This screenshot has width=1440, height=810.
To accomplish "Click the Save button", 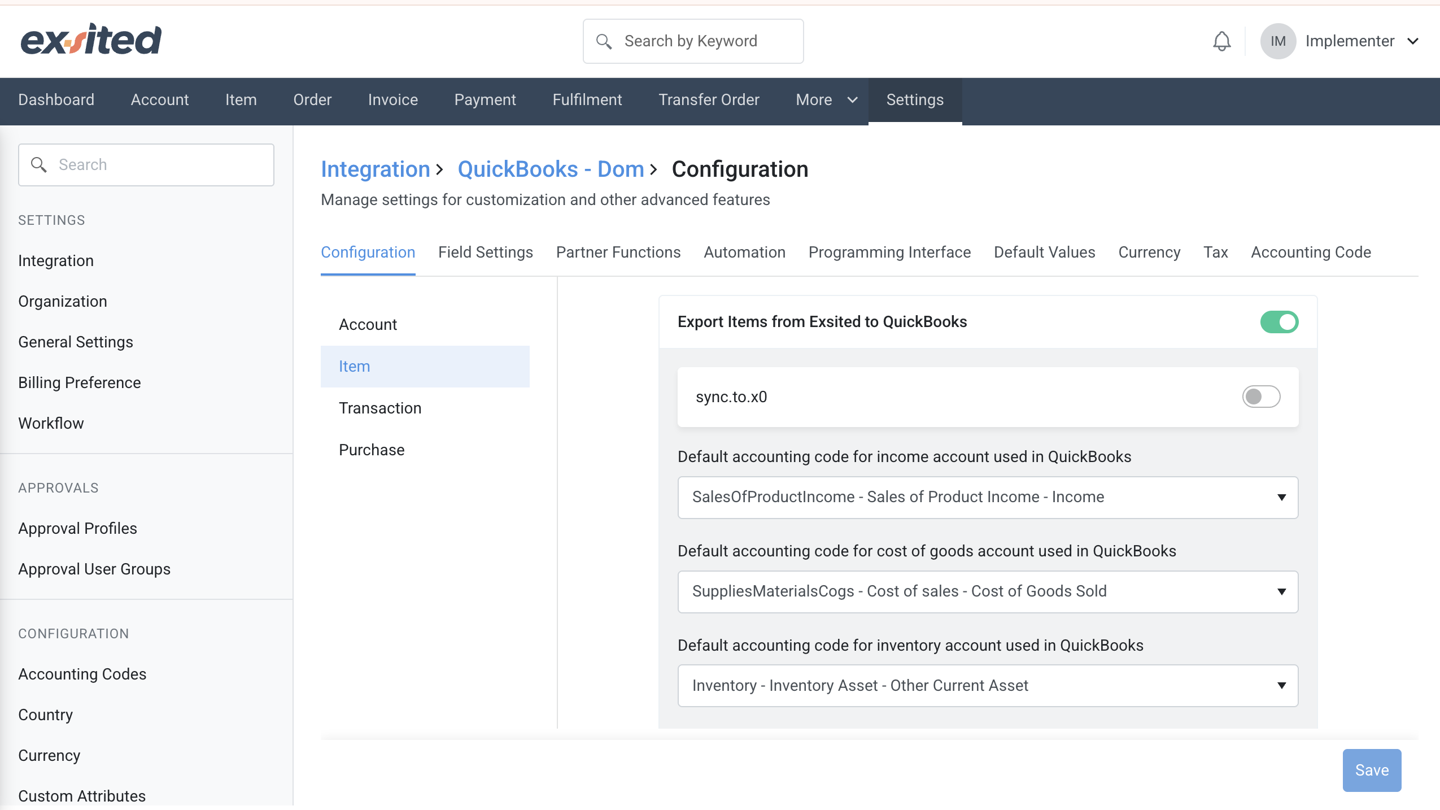I will [1372, 770].
